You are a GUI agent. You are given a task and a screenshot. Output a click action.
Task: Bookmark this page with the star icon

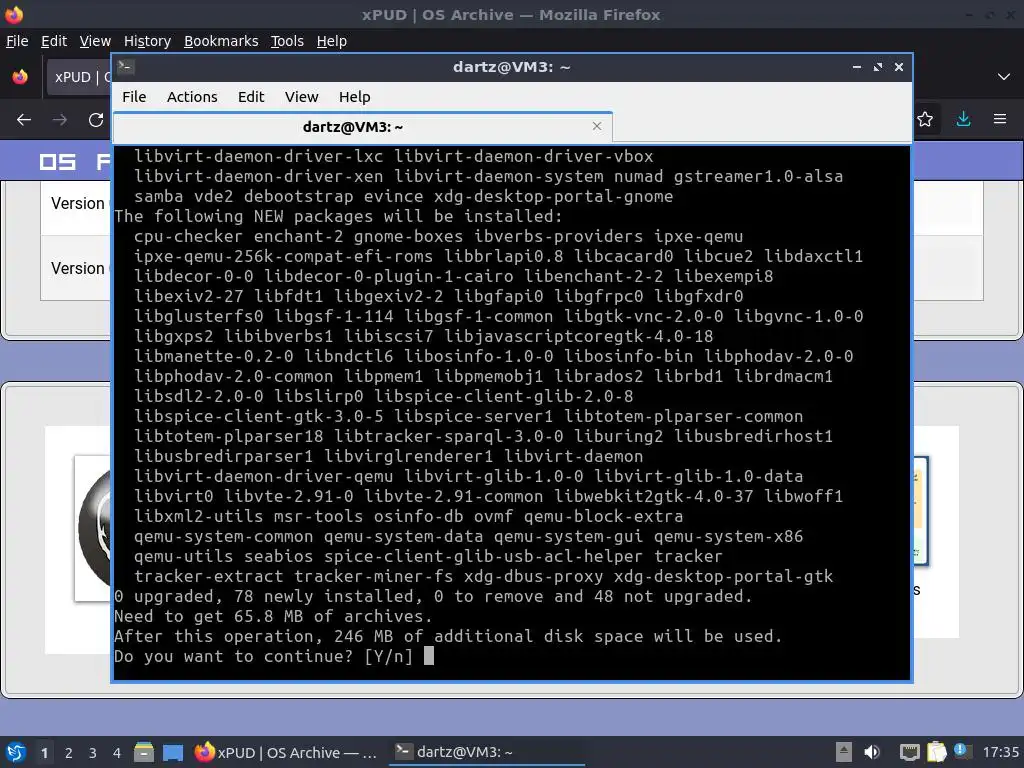point(925,120)
